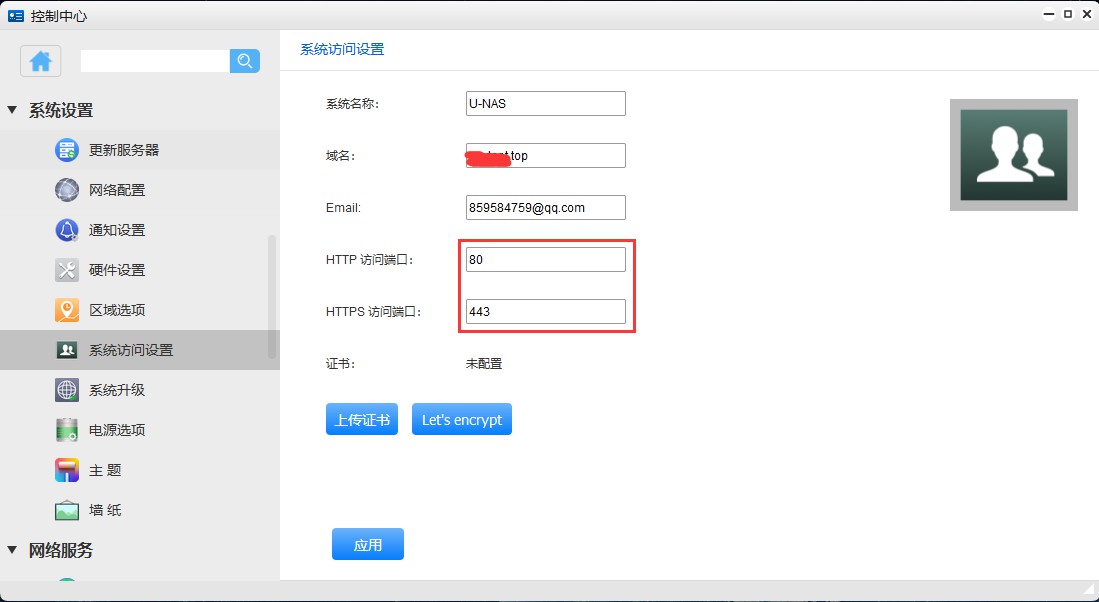Screen dimensions: 1099x602
Task: Select hardware settings (硬件设置) wrench icon
Action: click(67, 270)
